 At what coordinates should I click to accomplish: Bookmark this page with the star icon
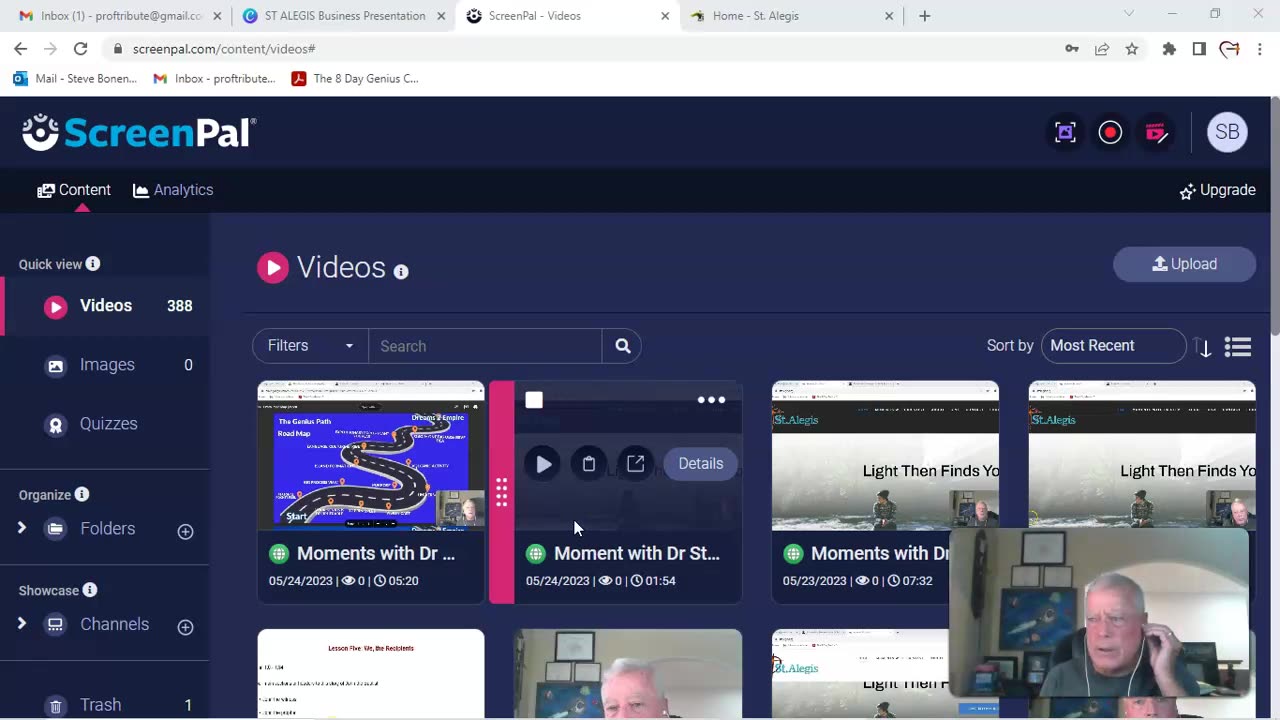point(1131,49)
